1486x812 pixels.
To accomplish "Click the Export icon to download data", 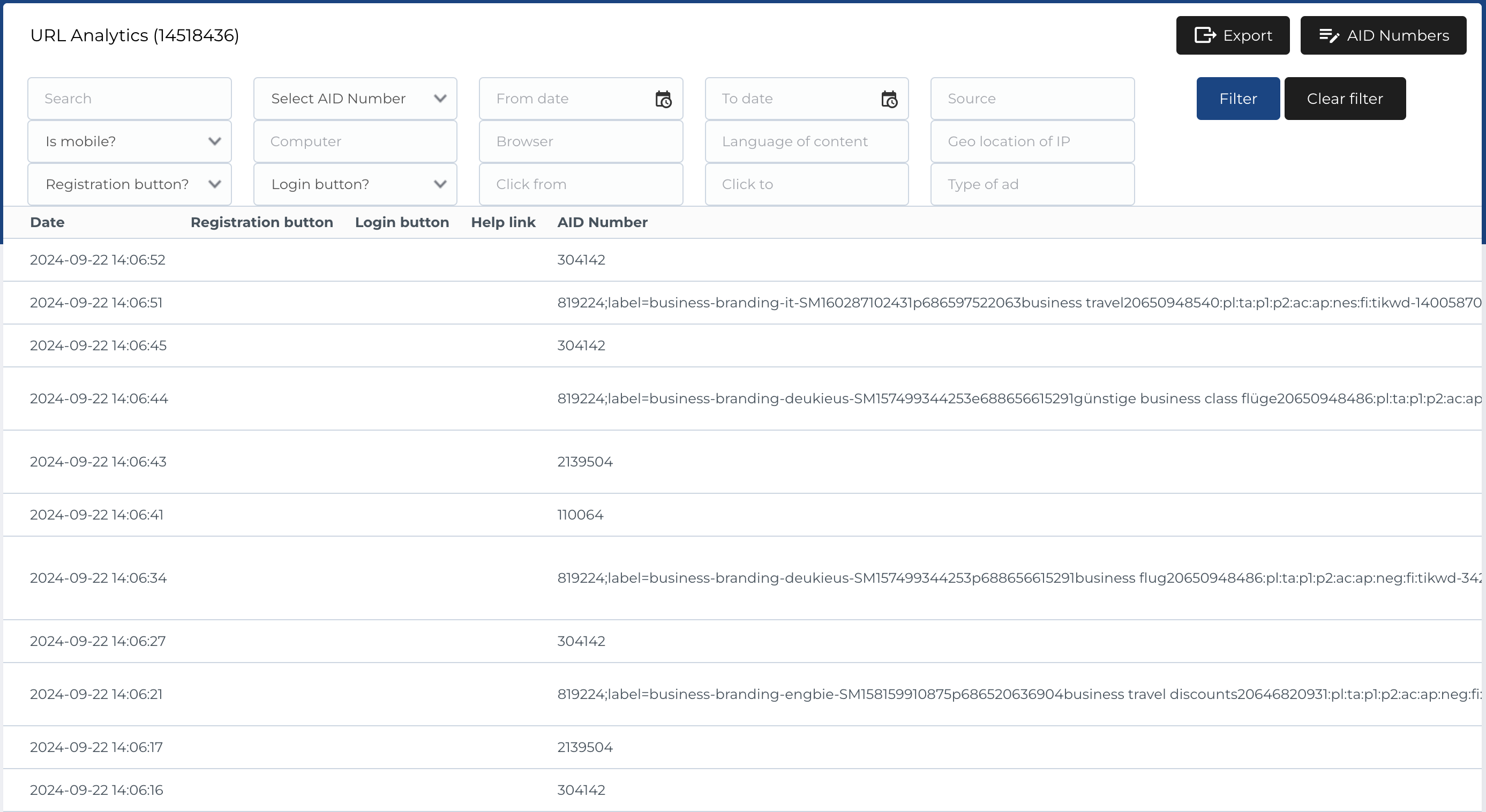I will pos(1206,35).
